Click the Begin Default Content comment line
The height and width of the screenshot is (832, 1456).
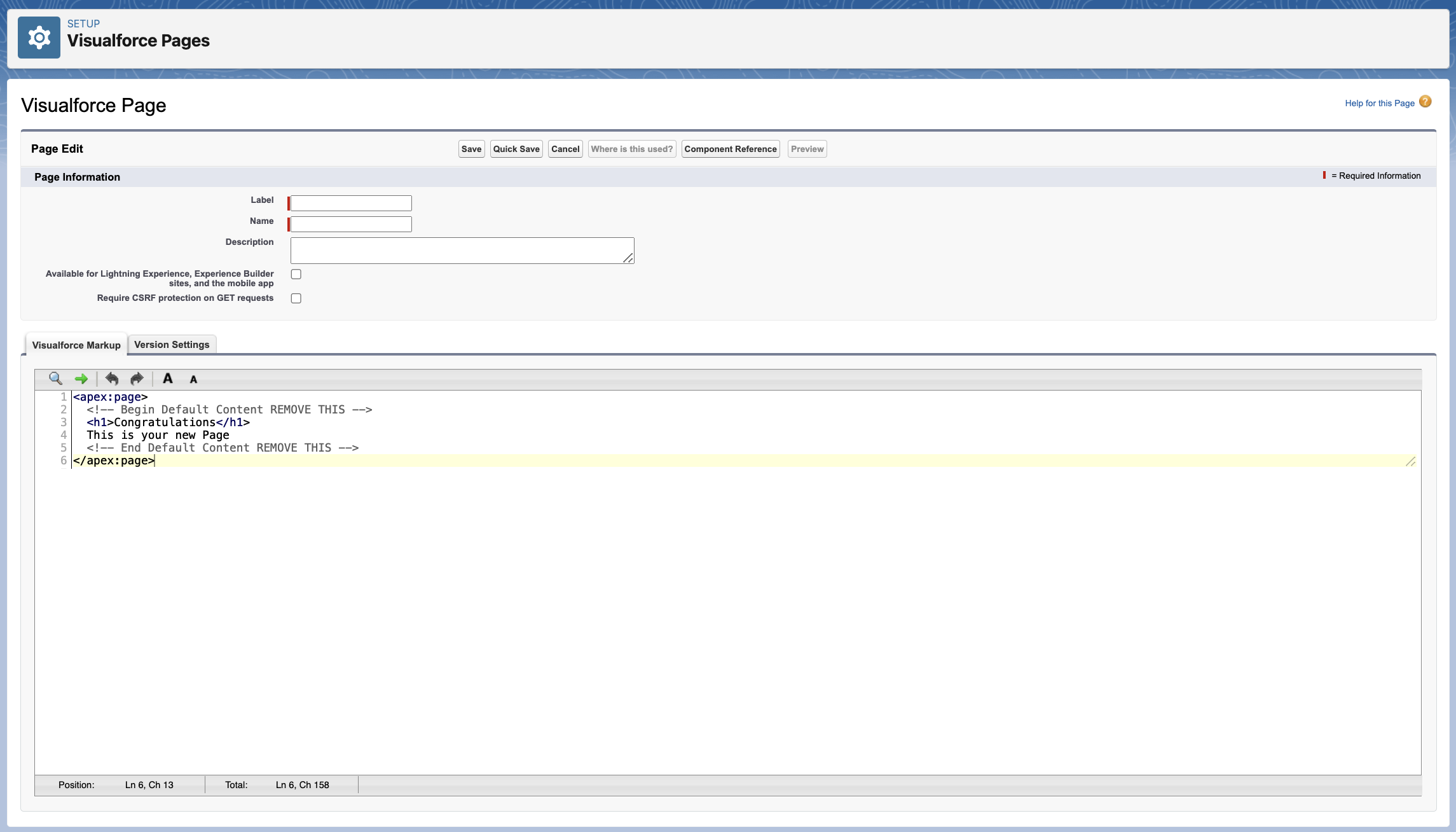230,410
